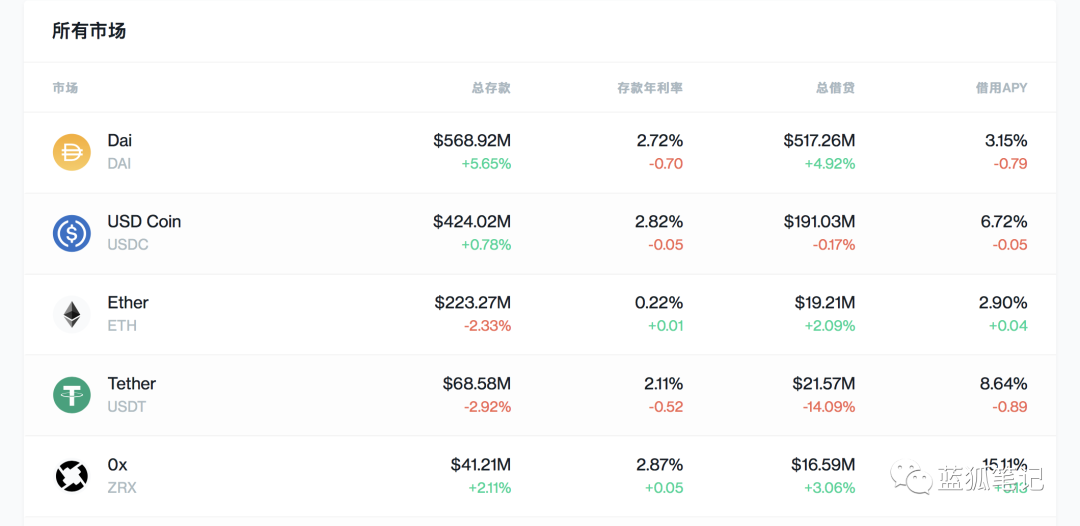
Task: Sort by 借用APY column header
Action: point(1001,88)
